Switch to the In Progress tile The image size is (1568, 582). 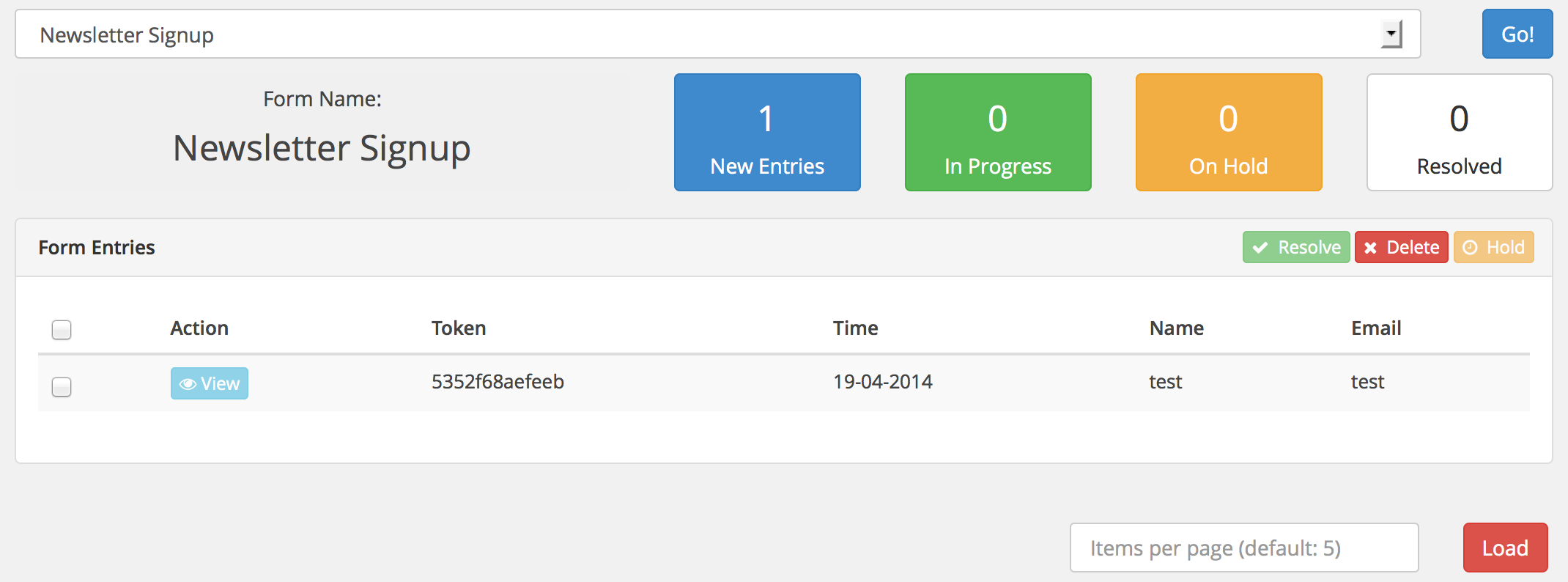pos(997,132)
